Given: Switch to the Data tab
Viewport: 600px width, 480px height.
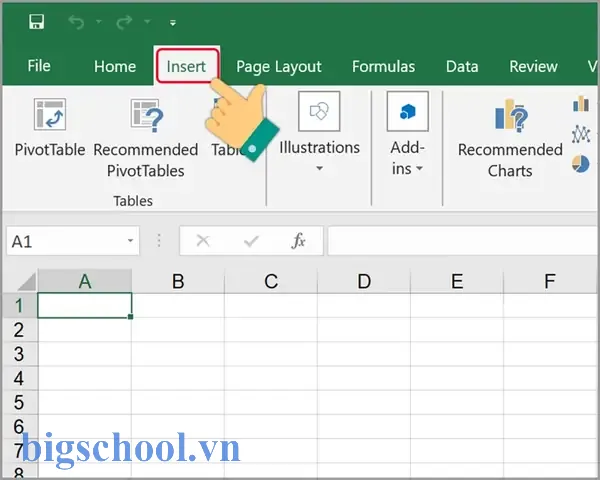Looking at the screenshot, I should (x=462, y=67).
